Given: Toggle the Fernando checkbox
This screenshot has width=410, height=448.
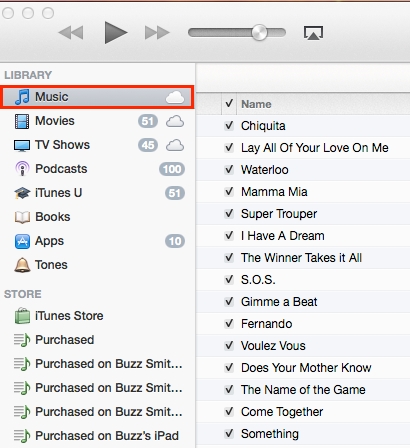Looking at the screenshot, I should pyautogui.click(x=229, y=324).
